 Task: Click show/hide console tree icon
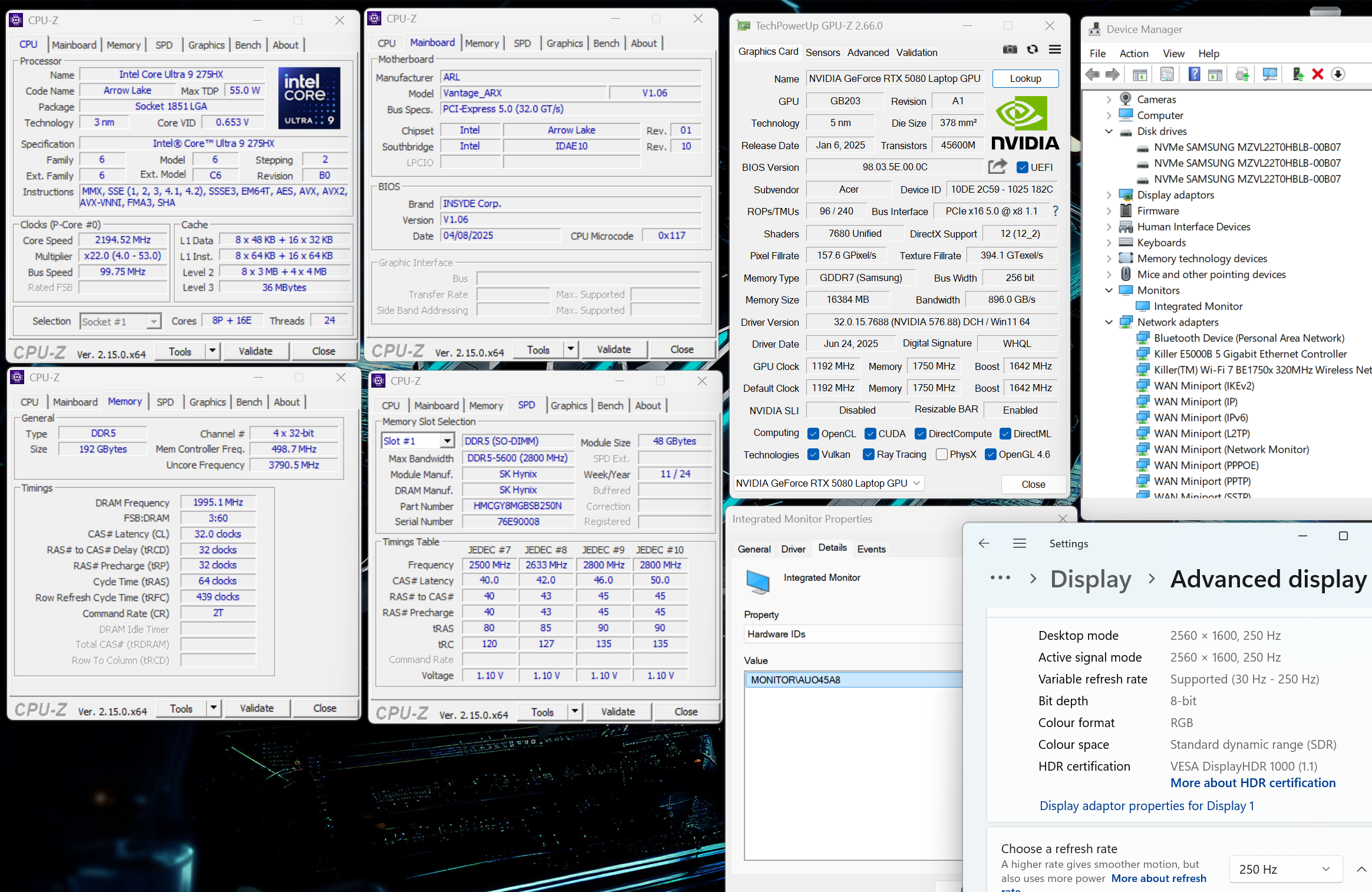[1140, 74]
